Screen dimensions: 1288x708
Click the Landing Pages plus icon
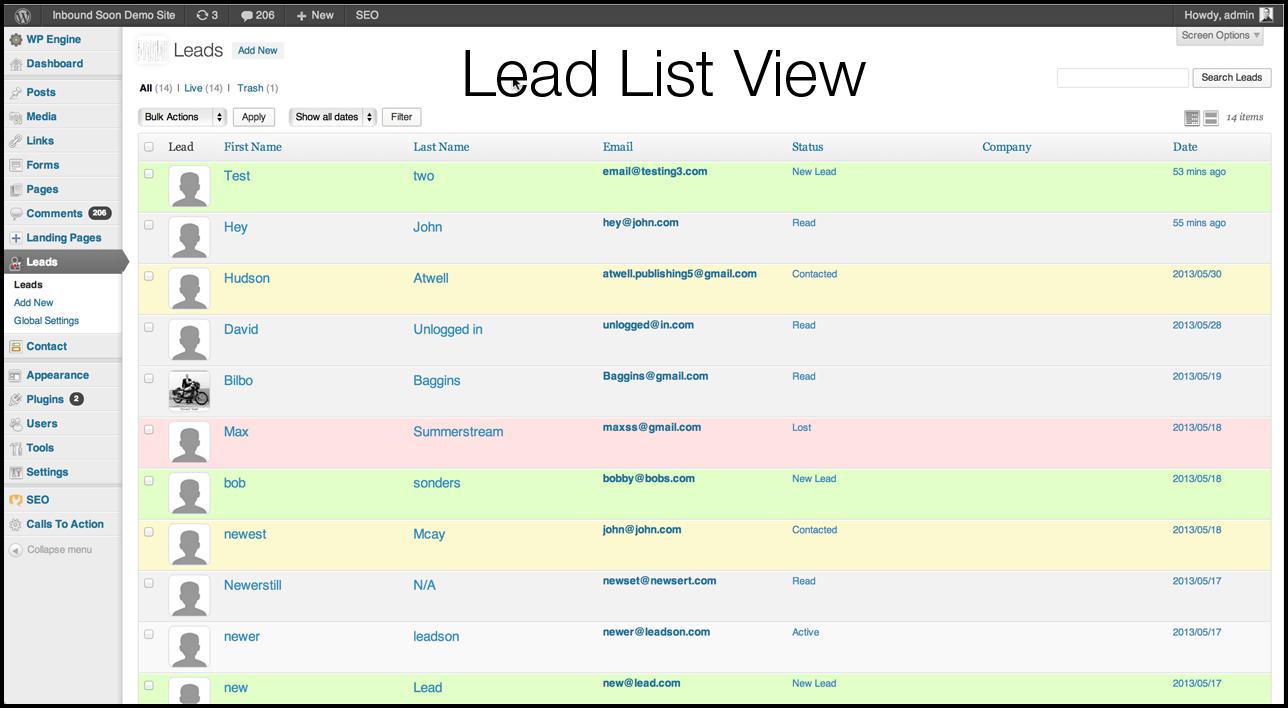pyautogui.click(x=16, y=238)
